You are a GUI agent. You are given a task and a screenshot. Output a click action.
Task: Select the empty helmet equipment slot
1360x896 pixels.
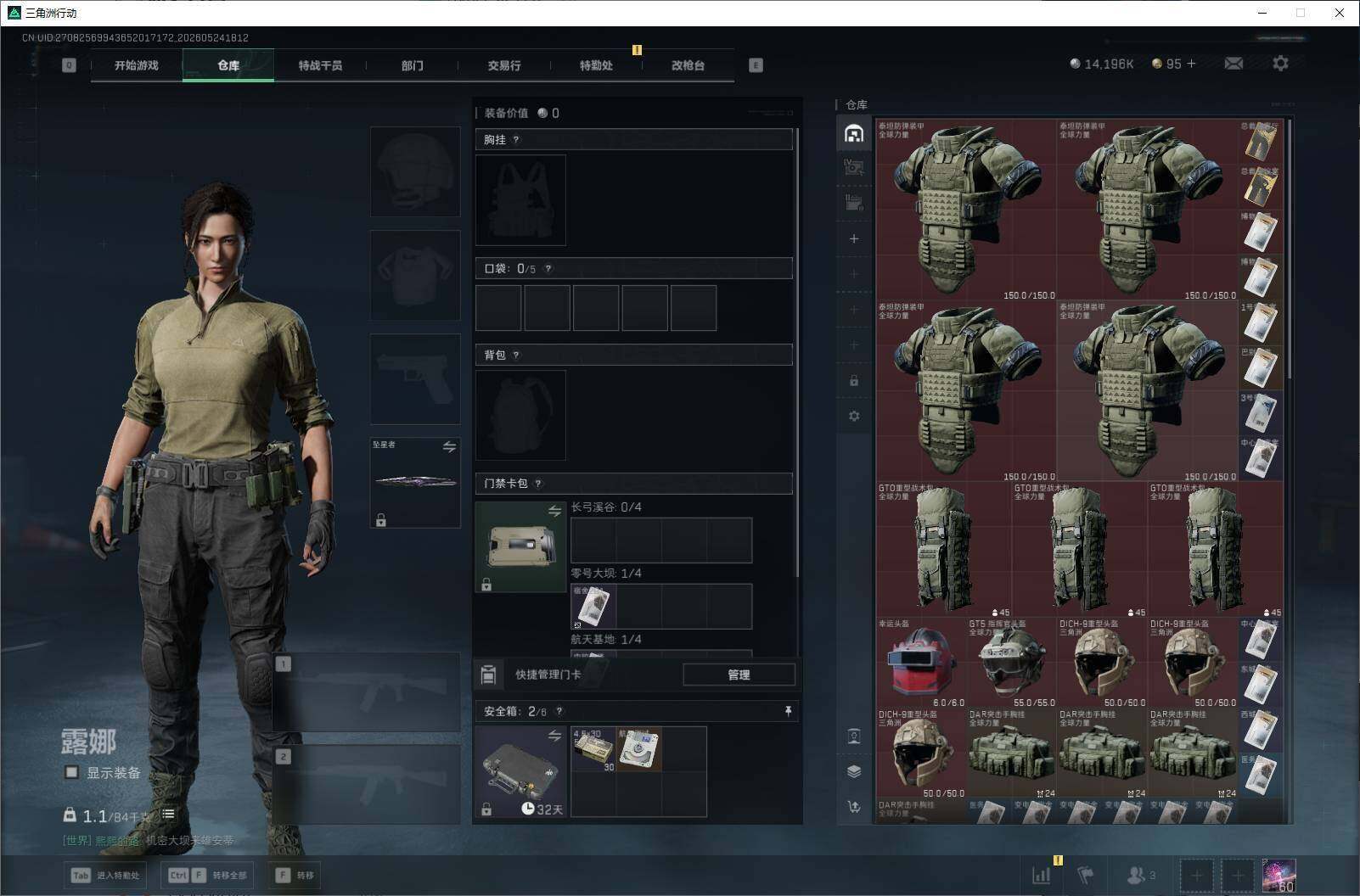click(415, 171)
